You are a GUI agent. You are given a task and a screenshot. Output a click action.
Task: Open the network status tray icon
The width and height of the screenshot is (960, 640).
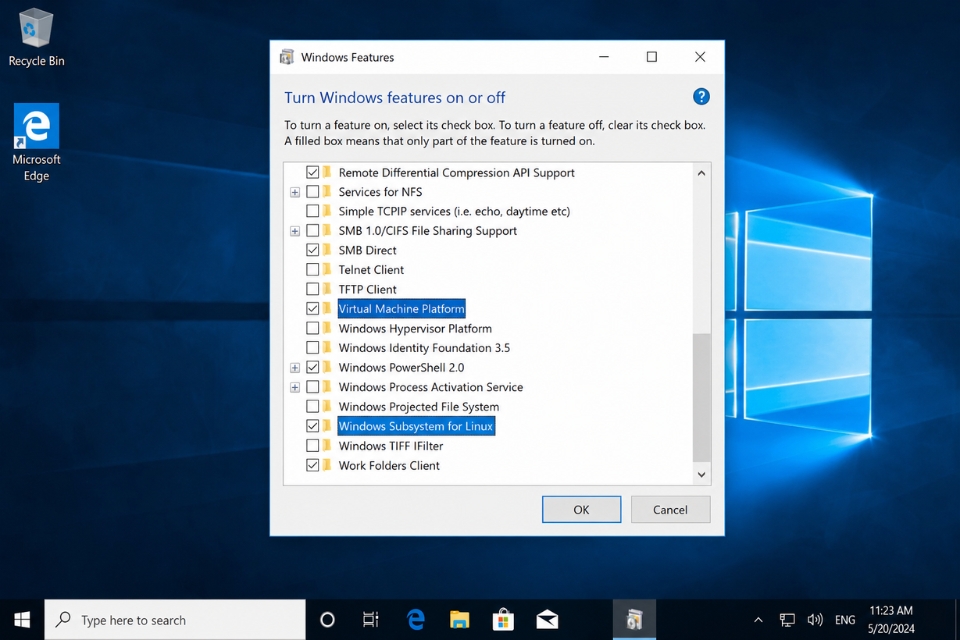787,620
